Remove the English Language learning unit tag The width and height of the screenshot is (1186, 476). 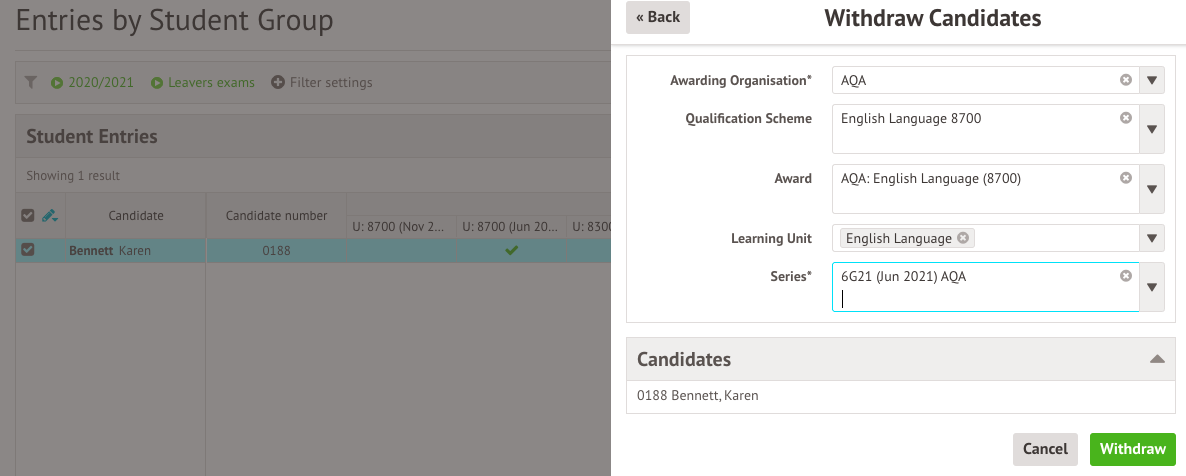click(963, 238)
